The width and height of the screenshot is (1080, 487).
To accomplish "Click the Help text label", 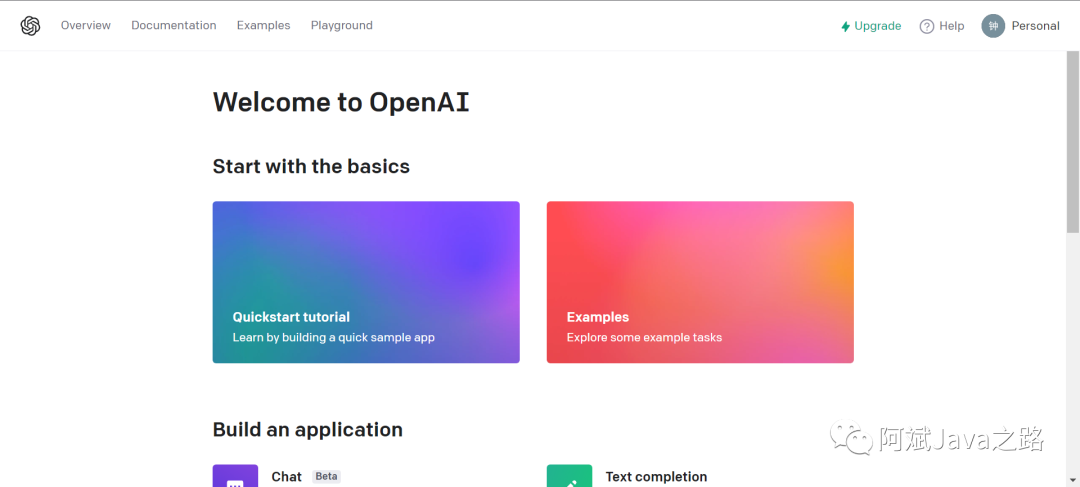I will coord(952,26).
